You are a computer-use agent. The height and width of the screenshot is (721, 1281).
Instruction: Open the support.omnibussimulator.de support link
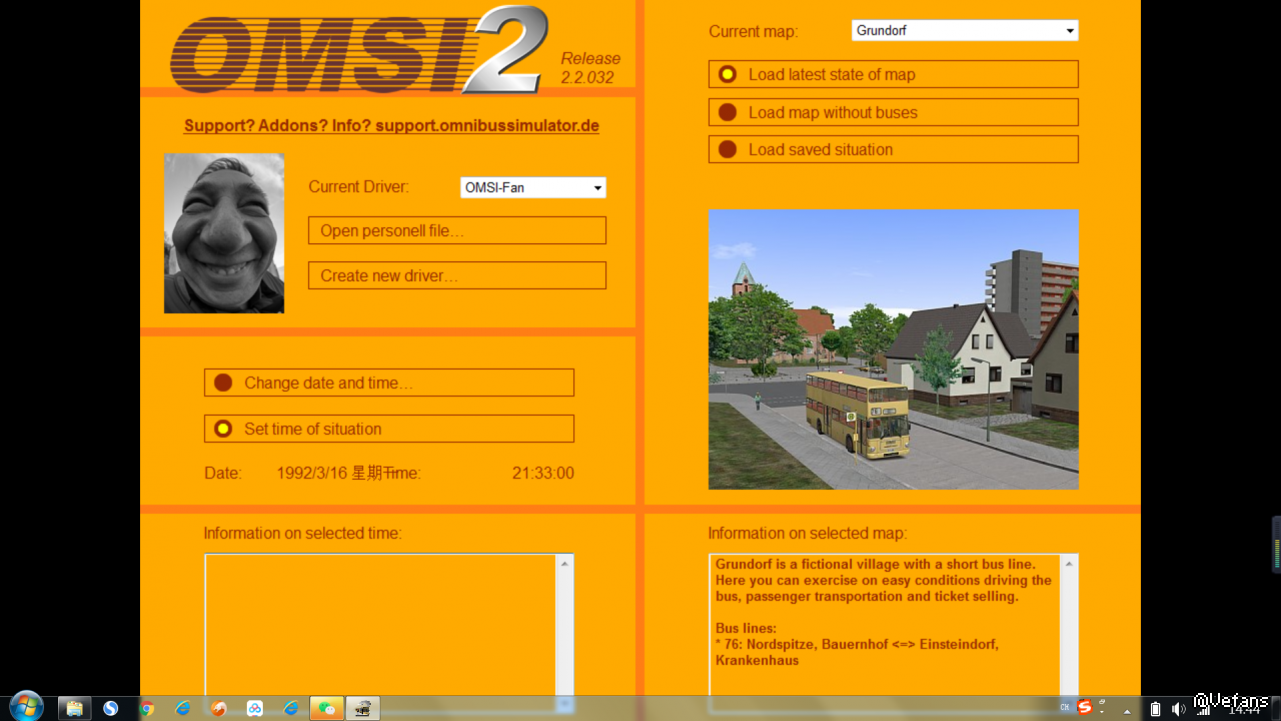[392, 126]
